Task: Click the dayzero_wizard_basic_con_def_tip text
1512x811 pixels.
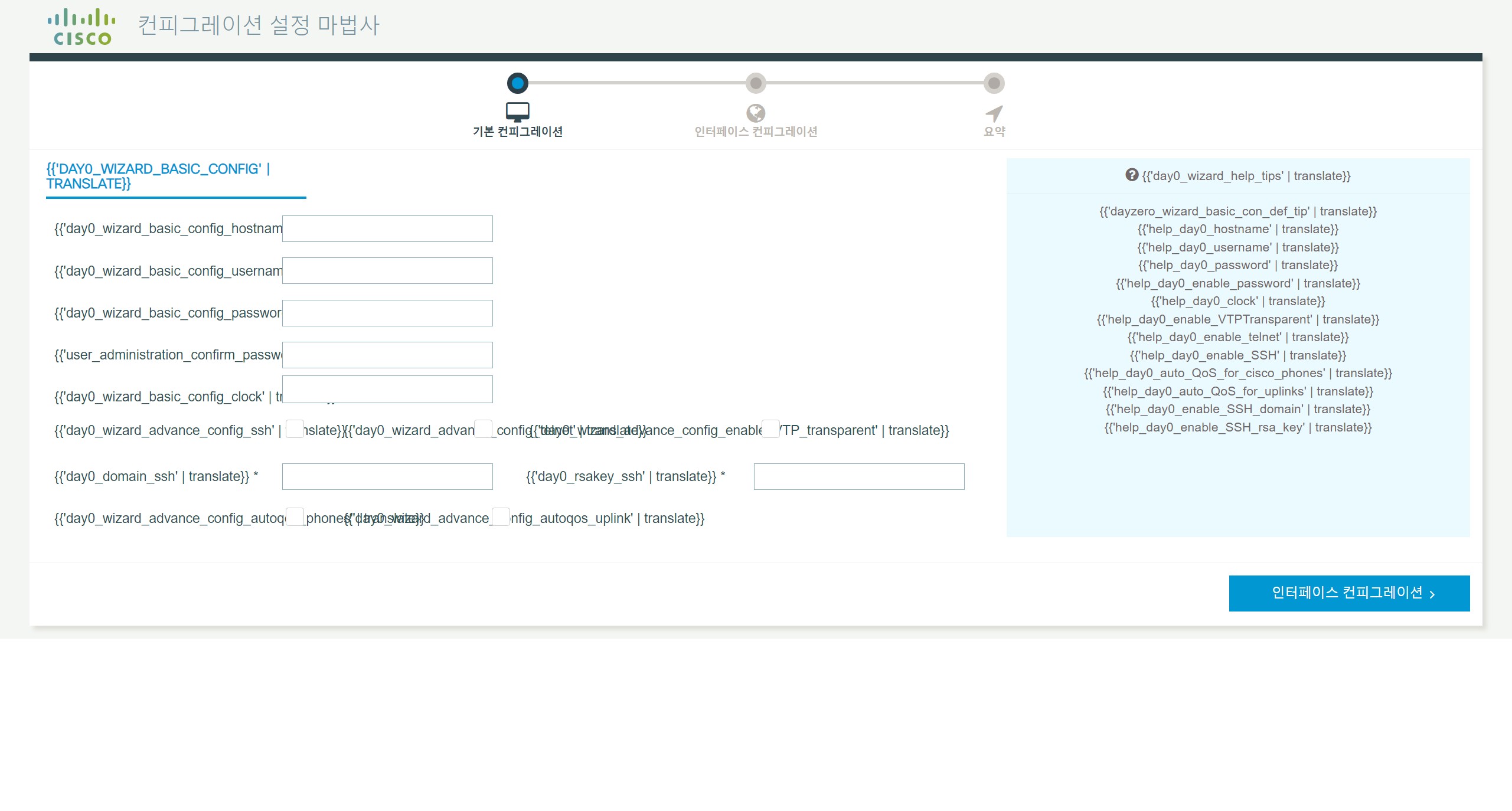Action: (1238, 211)
